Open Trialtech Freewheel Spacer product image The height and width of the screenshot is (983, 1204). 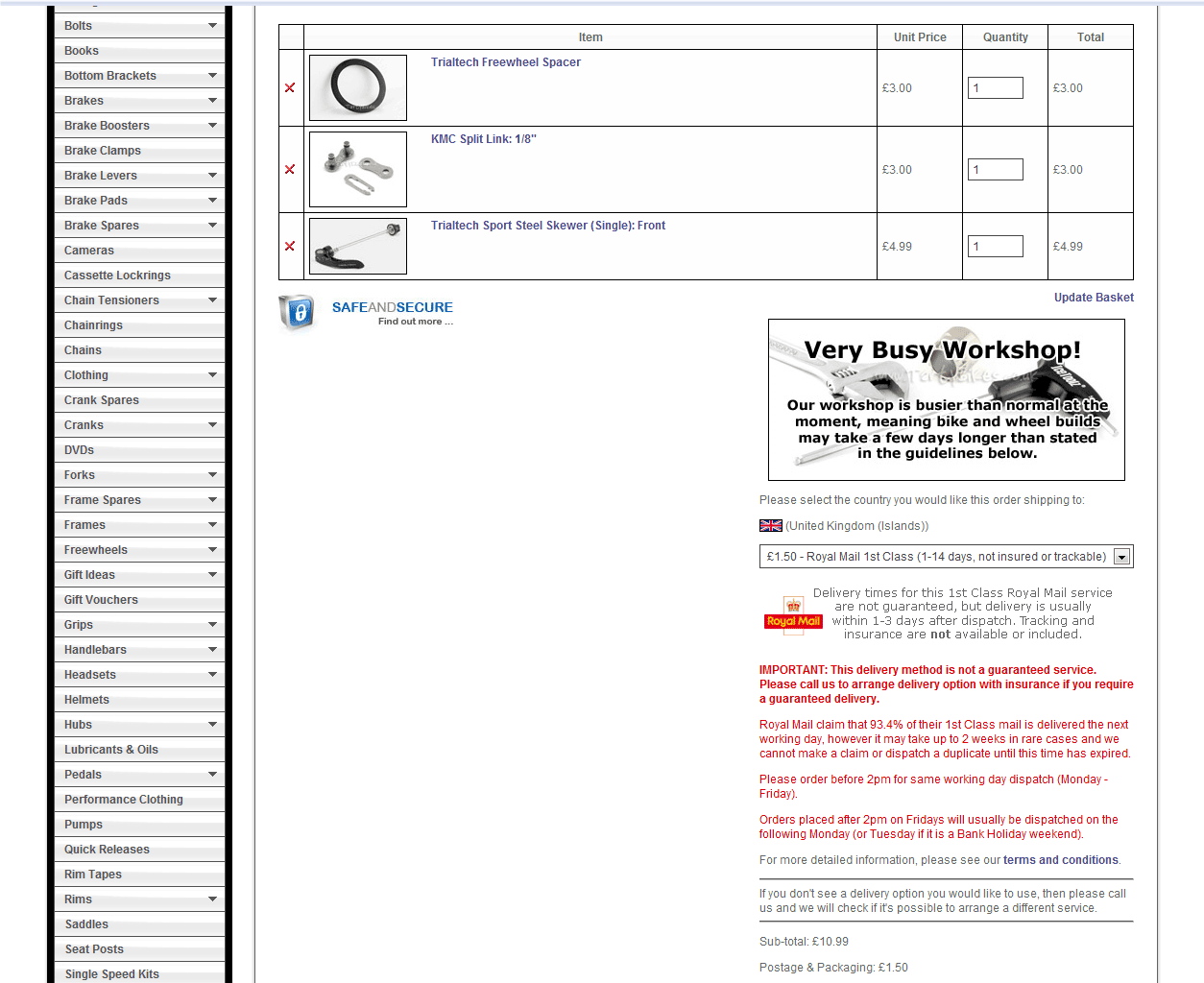[358, 87]
